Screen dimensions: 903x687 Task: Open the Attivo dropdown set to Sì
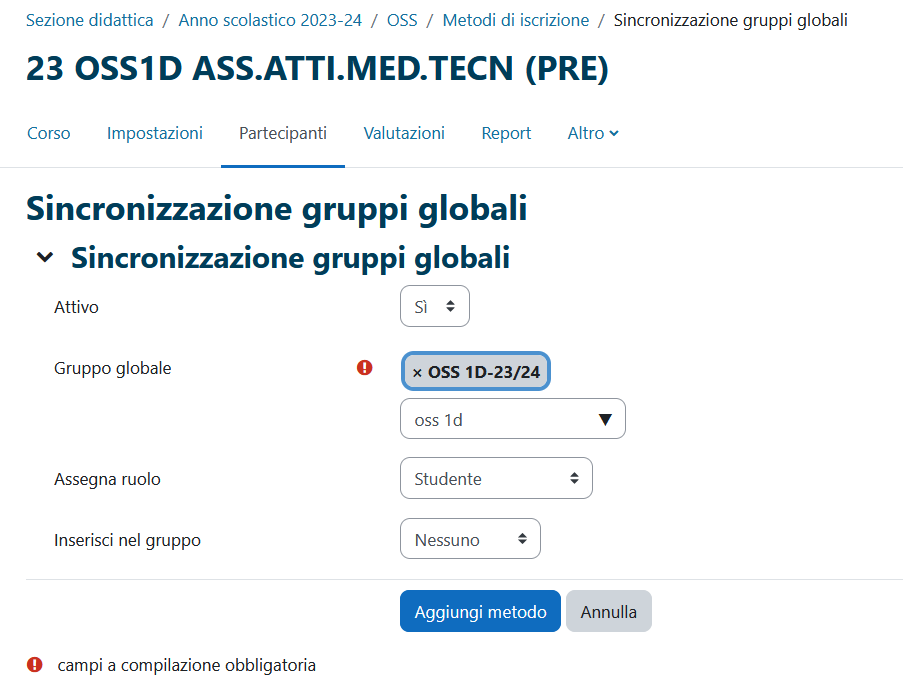click(x=434, y=307)
